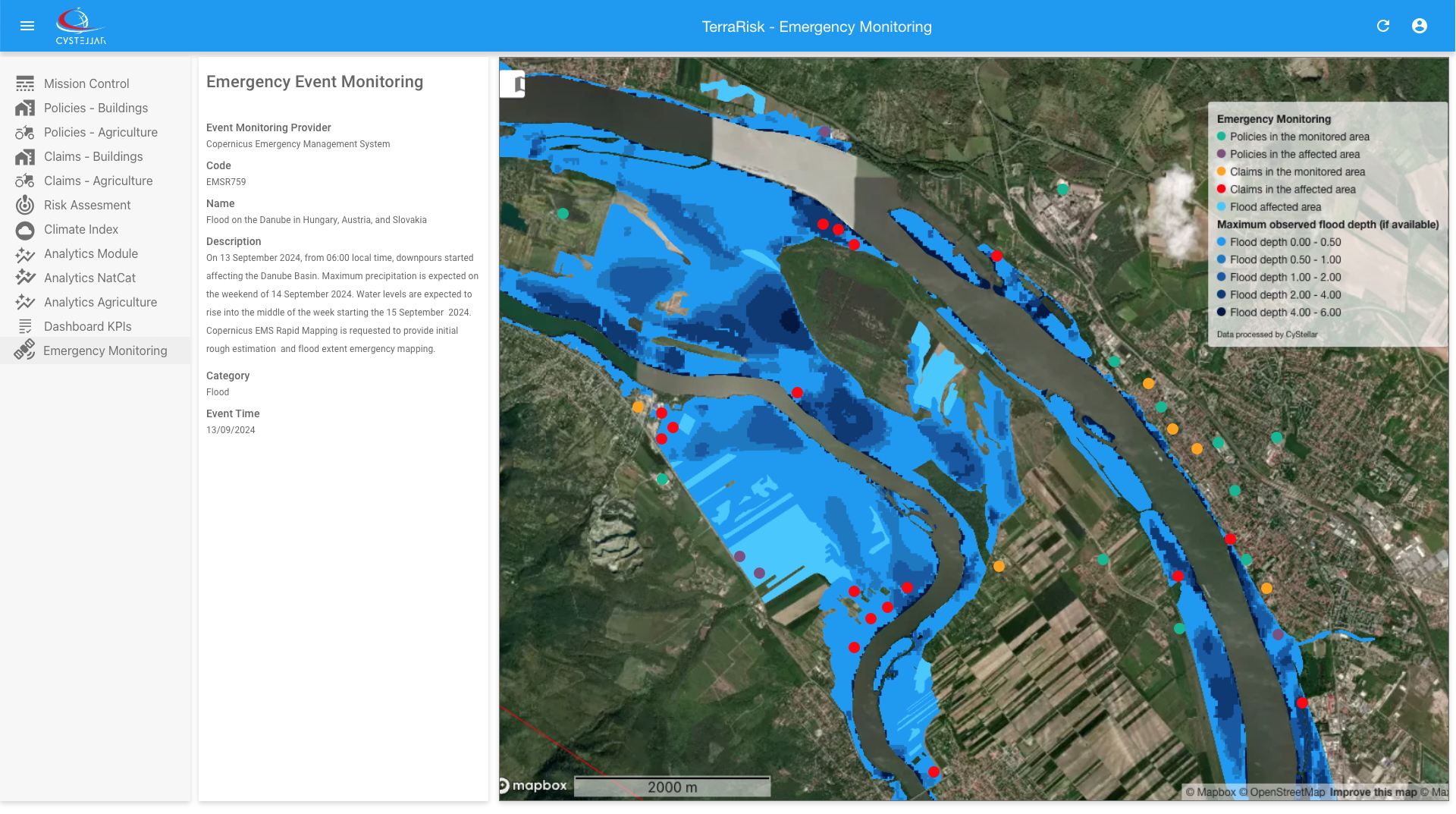
Task: Click the Mission Control sidebar icon
Action: coord(25,83)
